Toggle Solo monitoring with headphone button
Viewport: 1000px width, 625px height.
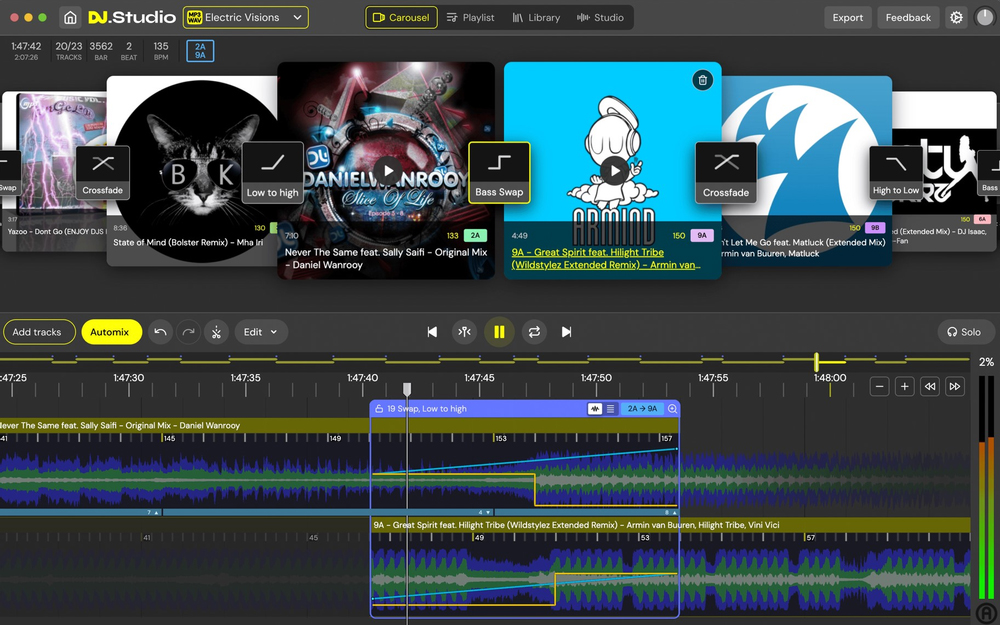click(963, 331)
